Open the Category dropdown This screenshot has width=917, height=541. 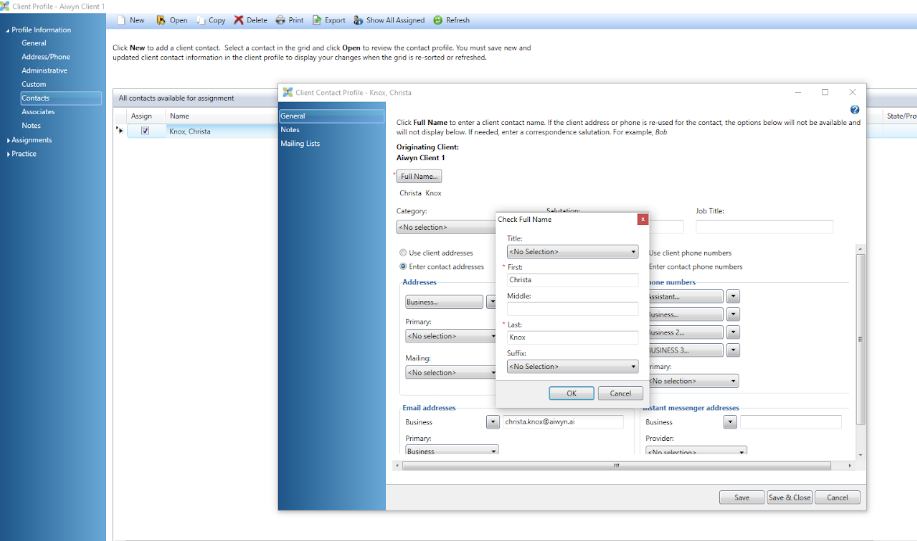click(x=446, y=227)
